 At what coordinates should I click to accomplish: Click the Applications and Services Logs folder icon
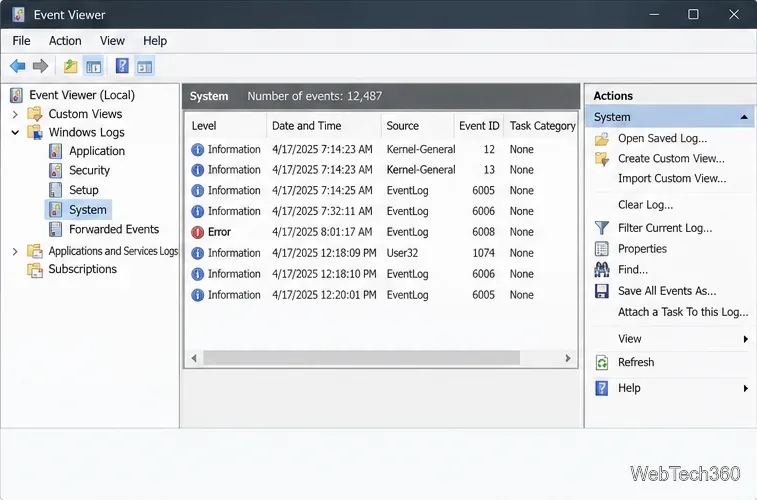[35, 251]
